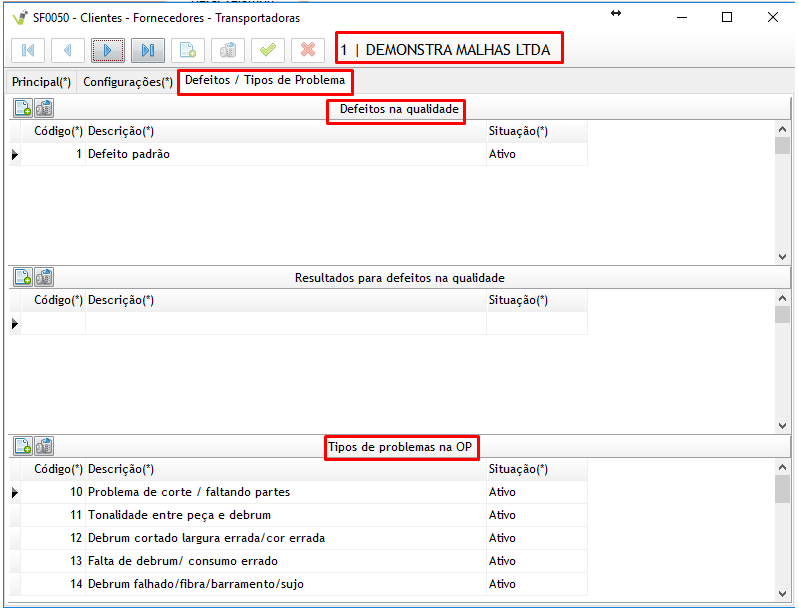798x609 pixels.
Task: Minimize the SF0050 window
Action: (682, 17)
